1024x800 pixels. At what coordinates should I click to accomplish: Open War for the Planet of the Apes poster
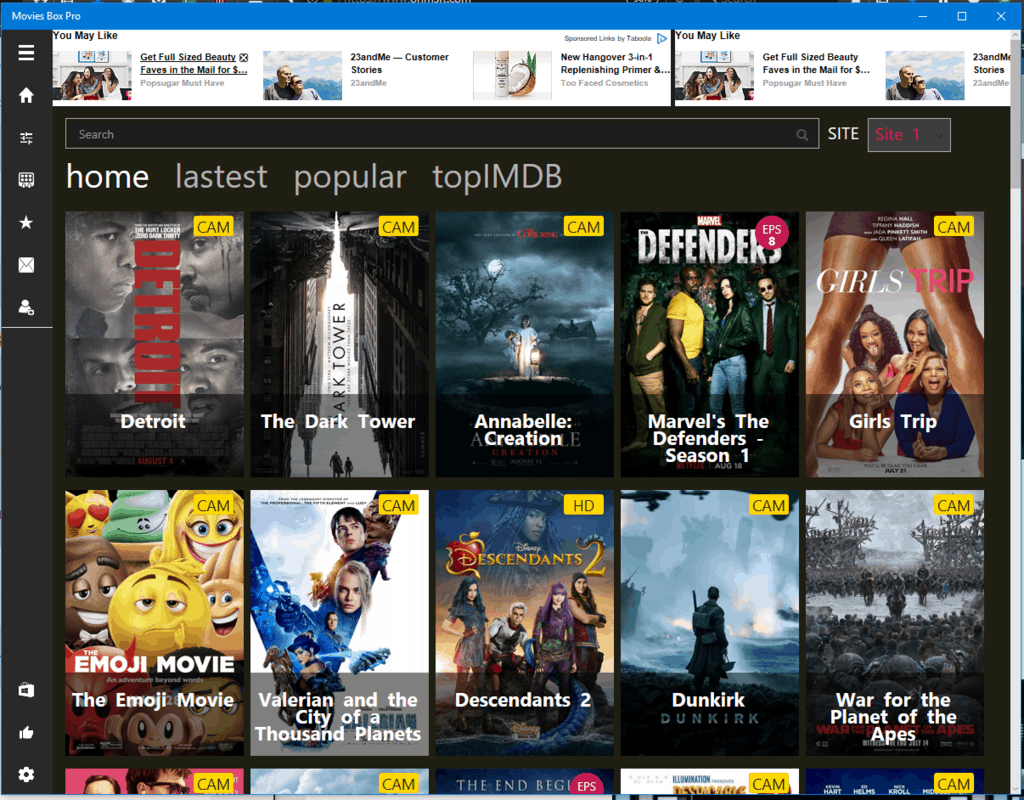point(895,623)
